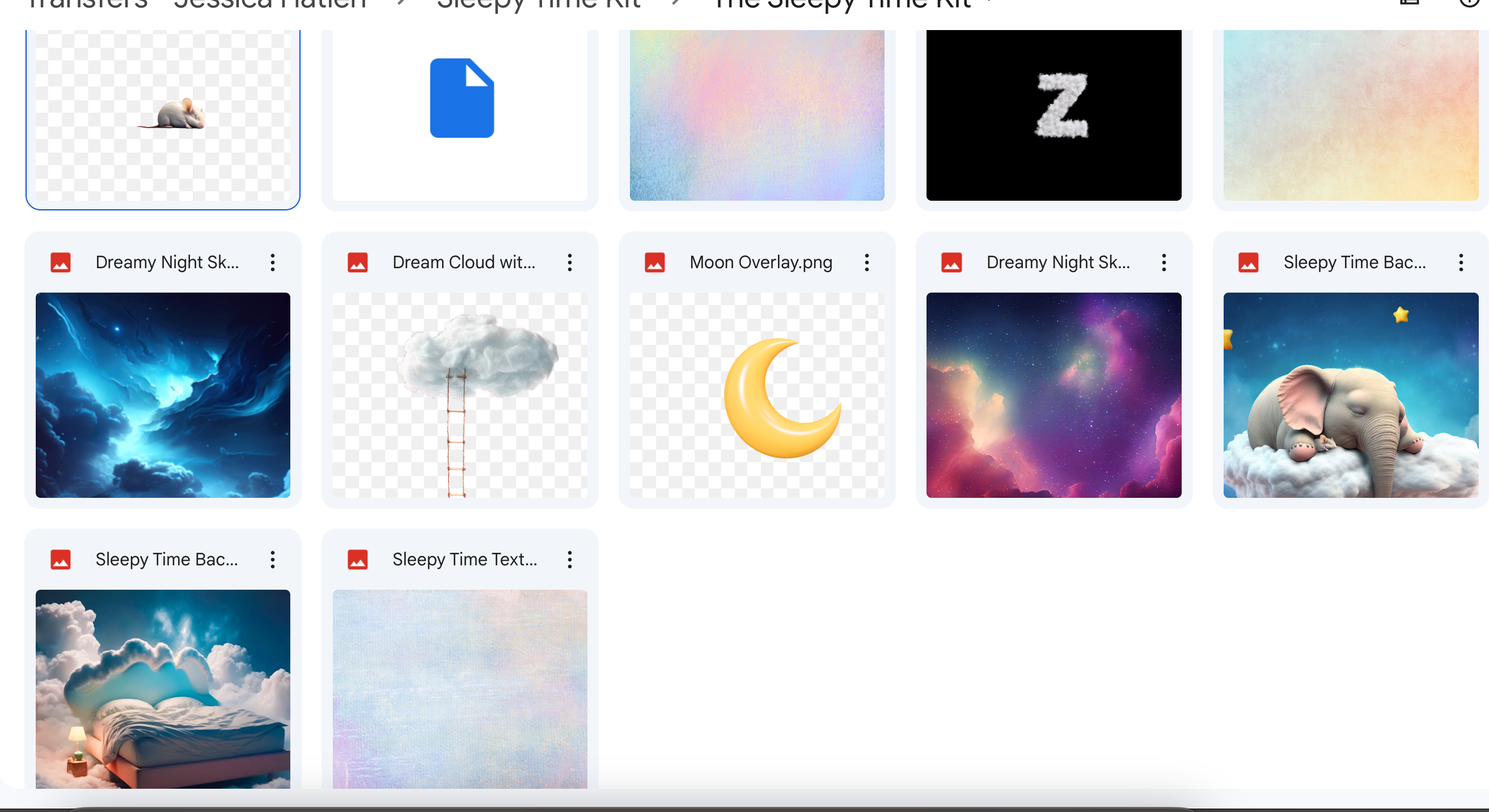Click image icon of elephant Sleepy Time card

tap(1249, 263)
